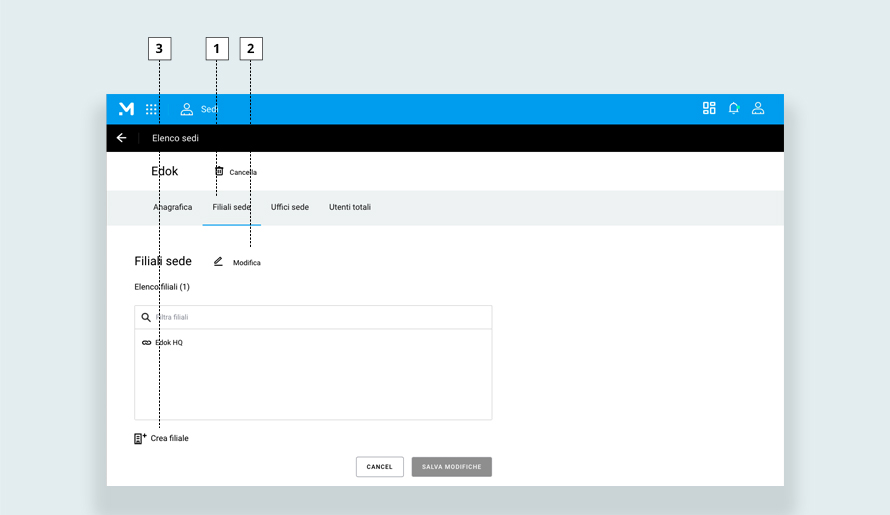890x515 pixels.
Task: Select the Filiali sede tab
Action: [232, 207]
